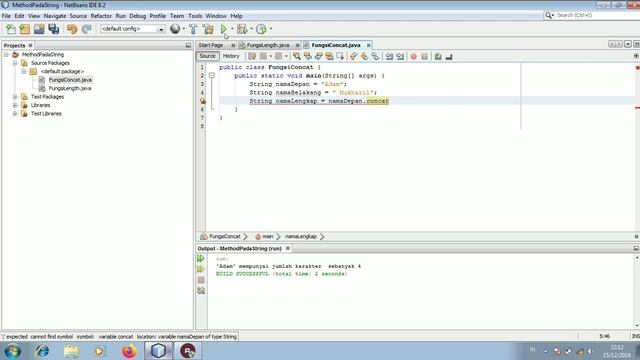Image resolution: width=640 pixels, height=360 pixels.
Task: Open Run Project dropdown arrow
Action: [x=232, y=29]
